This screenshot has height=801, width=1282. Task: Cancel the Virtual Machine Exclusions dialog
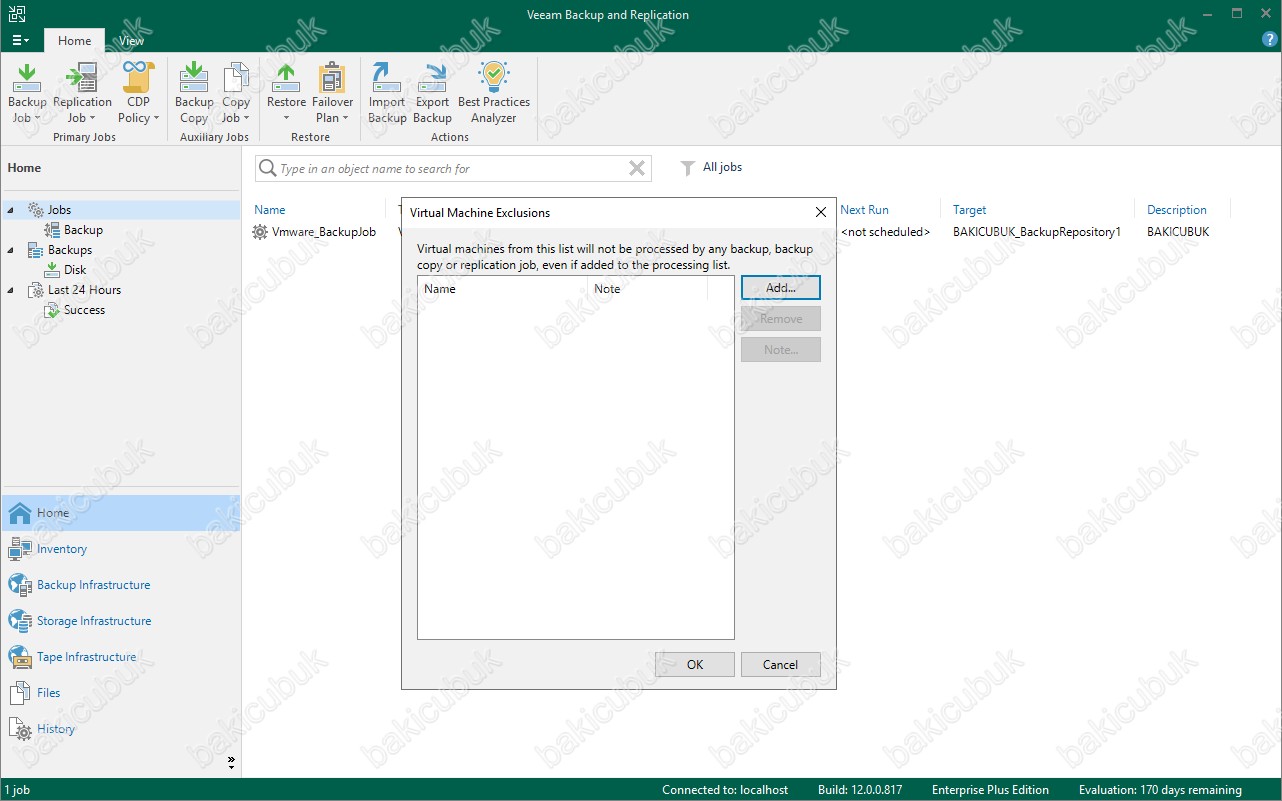tap(780, 665)
